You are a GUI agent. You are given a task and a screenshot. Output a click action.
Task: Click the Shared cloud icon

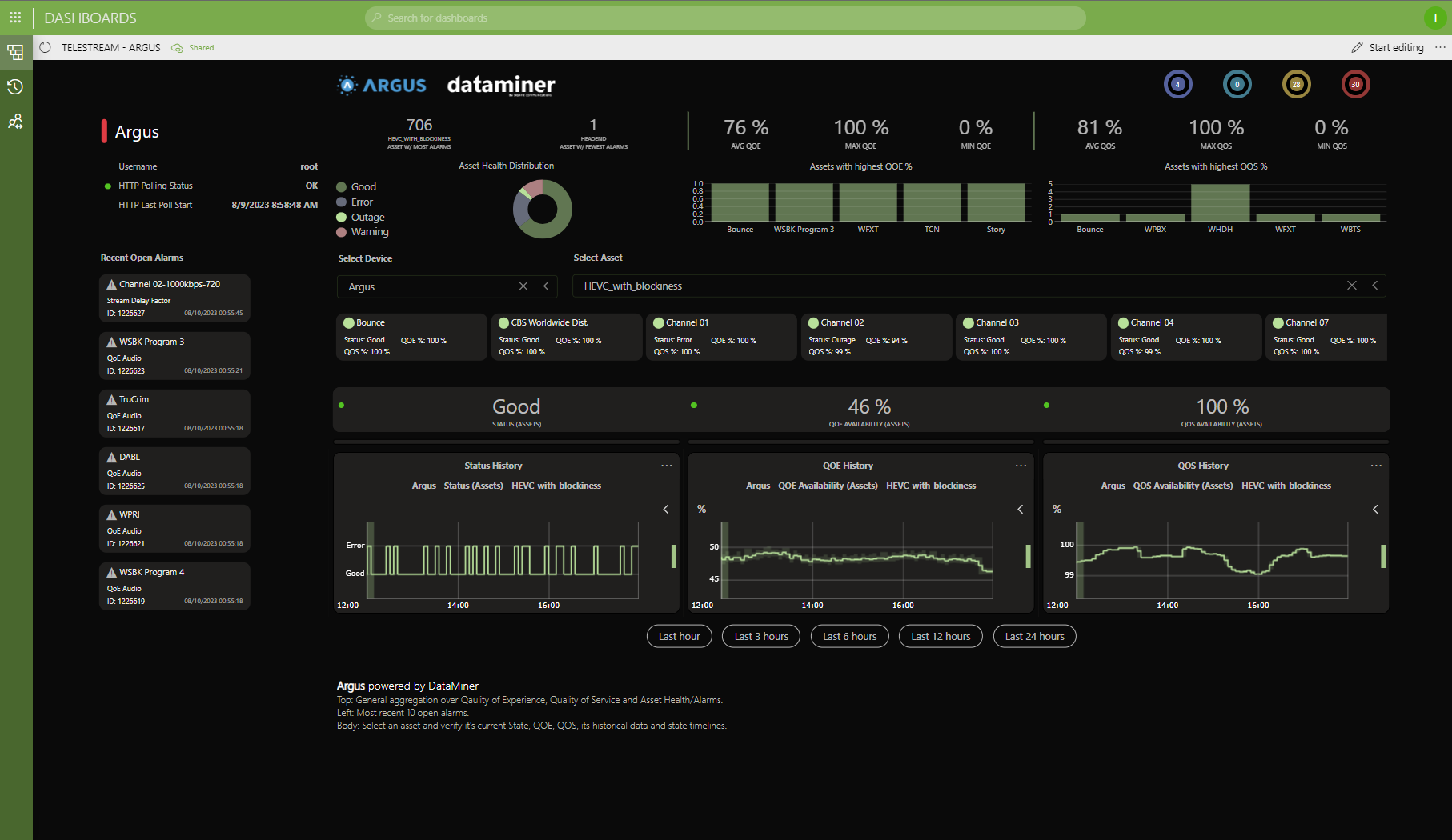click(x=177, y=48)
